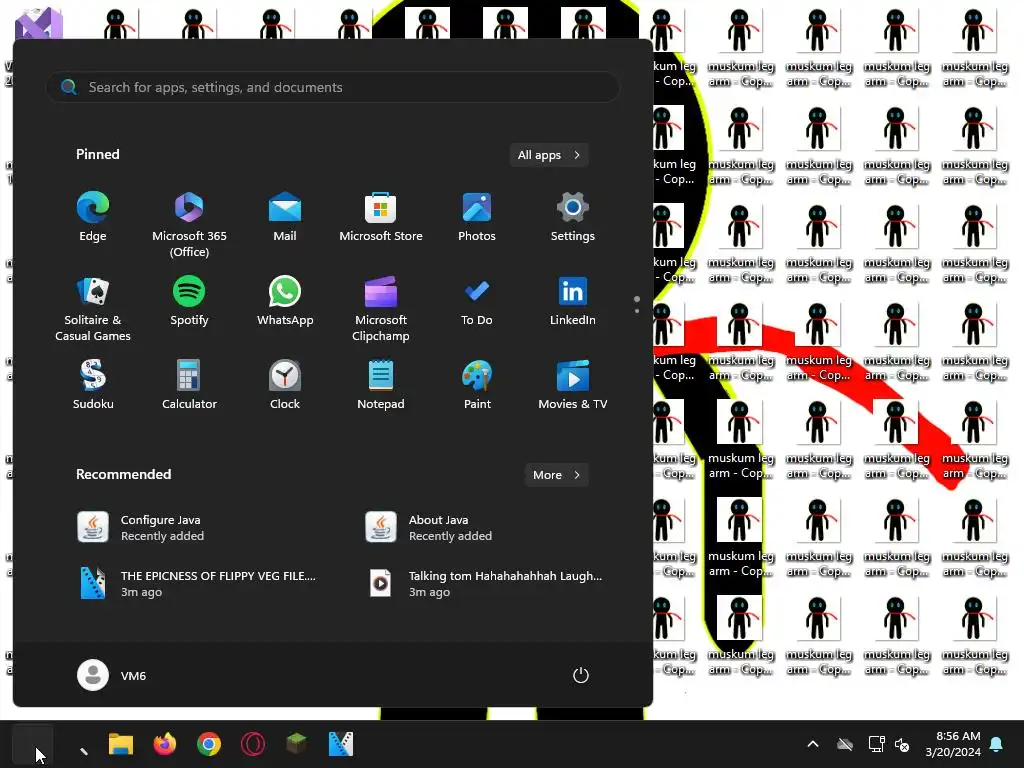1024x768 pixels.
Task: Launch Movies & TV
Action: (573, 385)
